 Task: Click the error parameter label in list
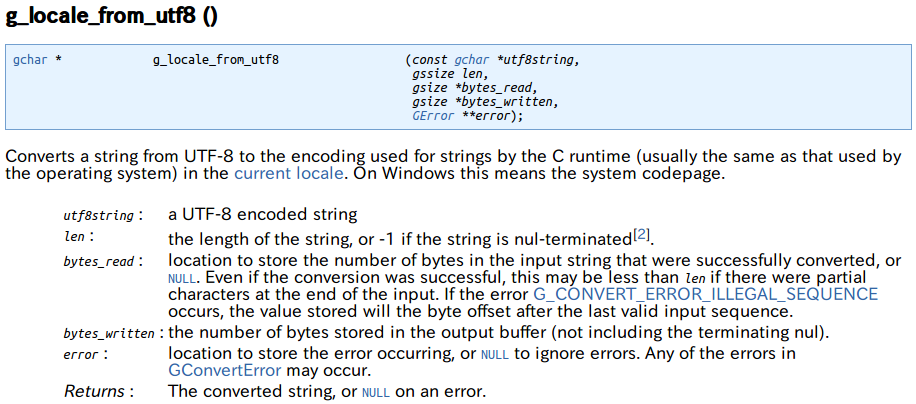[x=82, y=355]
